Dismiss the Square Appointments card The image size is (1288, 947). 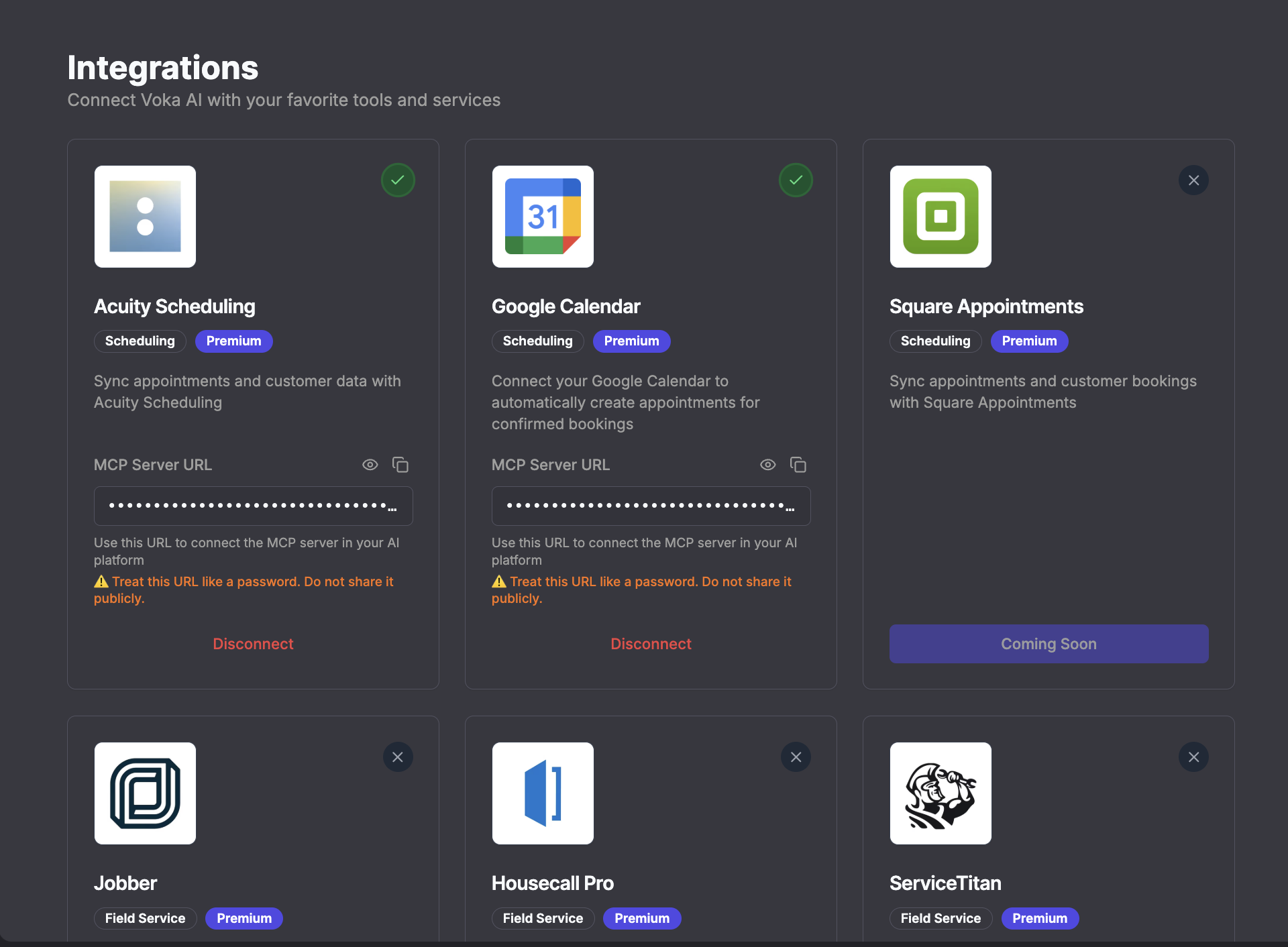[x=1193, y=180]
